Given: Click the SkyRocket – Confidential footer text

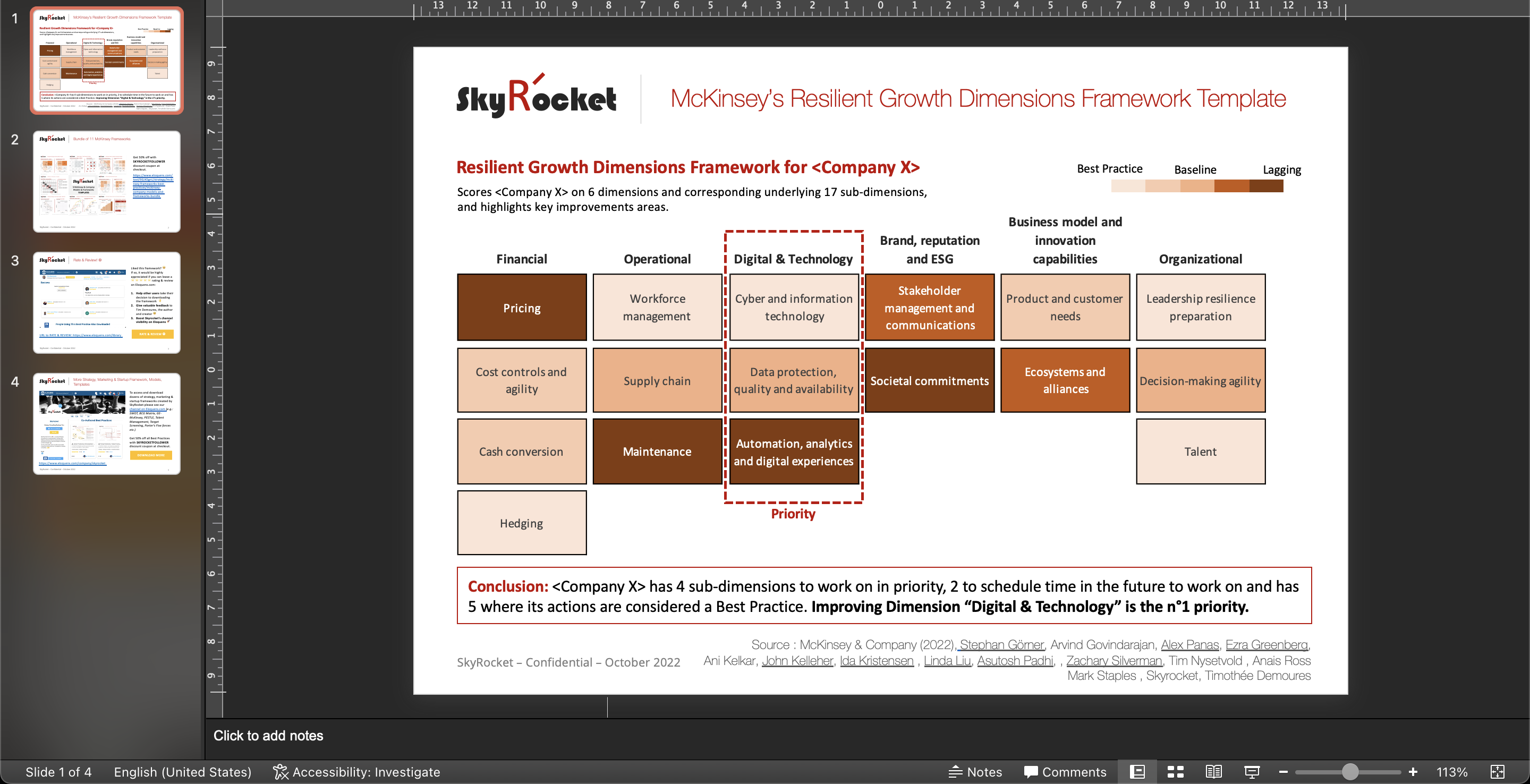Looking at the screenshot, I should [x=568, y=662].
